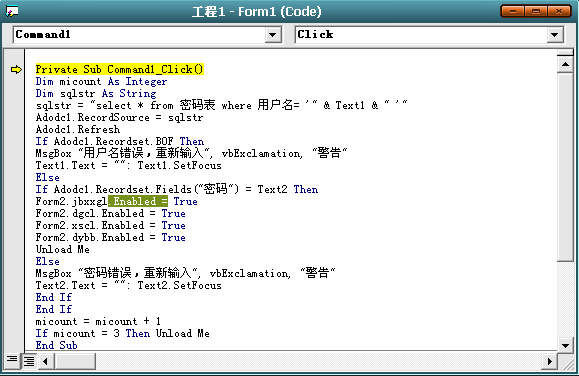Switch to Full Module View button
The height and width of the screenshot is (376, 579).
pos(28,361)
